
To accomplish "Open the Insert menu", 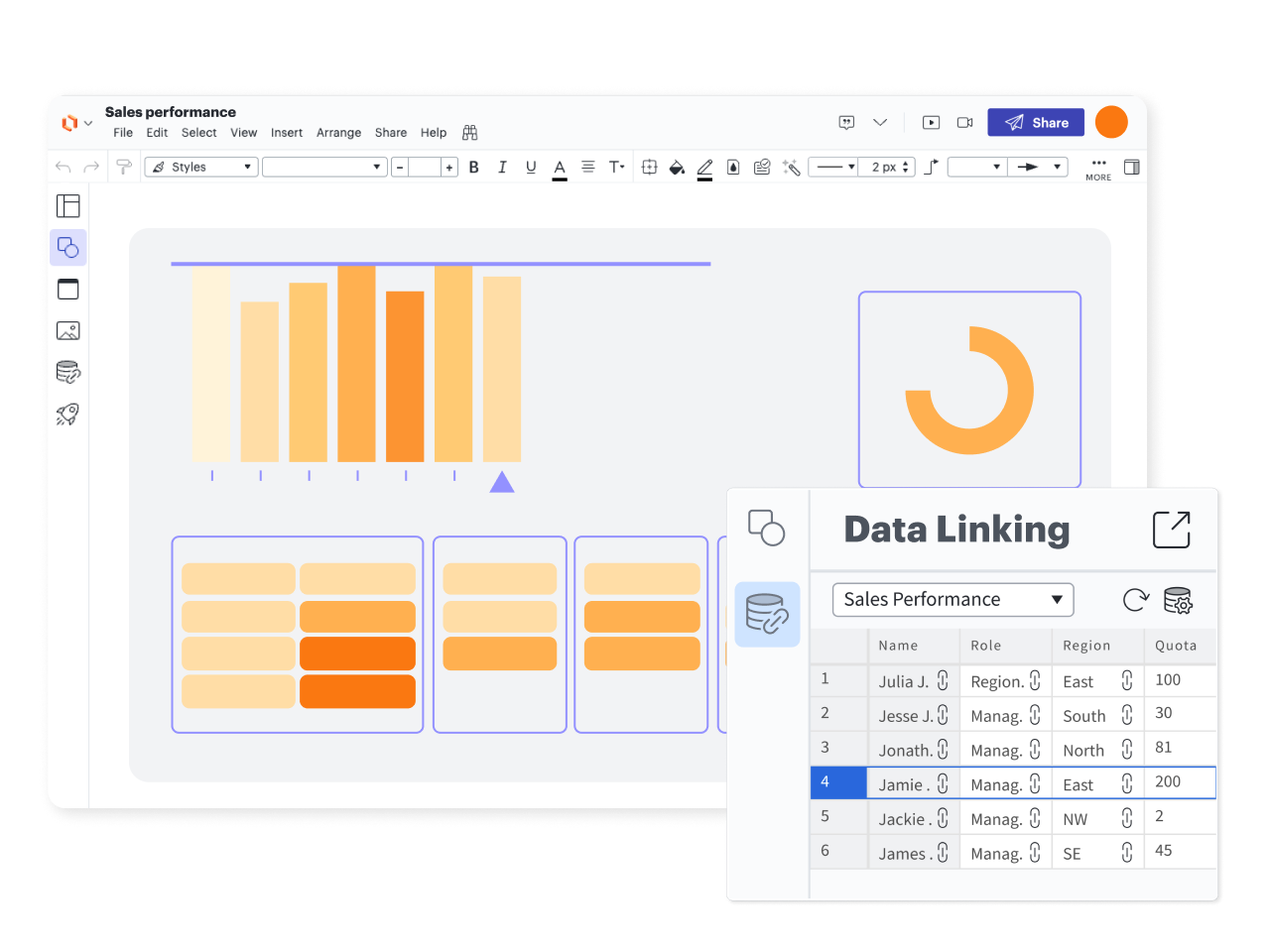I will tap(287, 133).
